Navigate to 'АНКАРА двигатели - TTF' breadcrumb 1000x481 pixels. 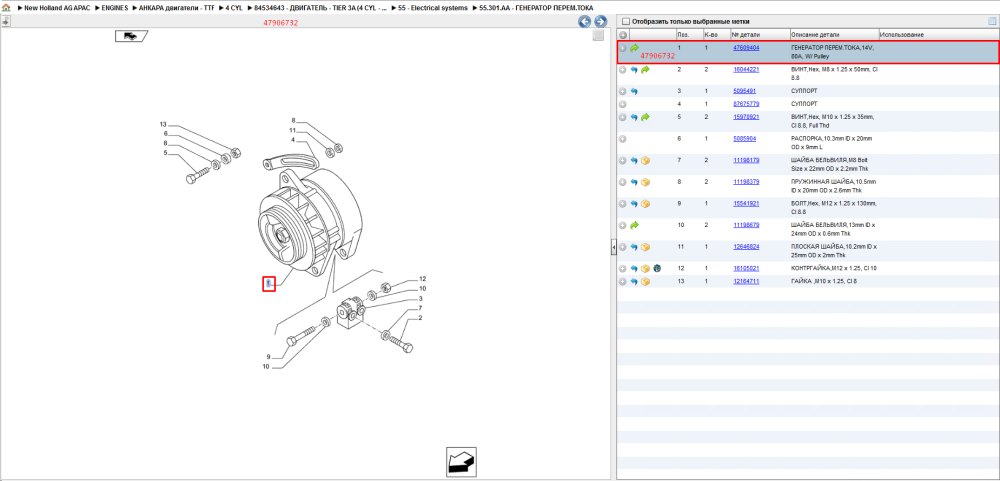[x=177, y=8]
